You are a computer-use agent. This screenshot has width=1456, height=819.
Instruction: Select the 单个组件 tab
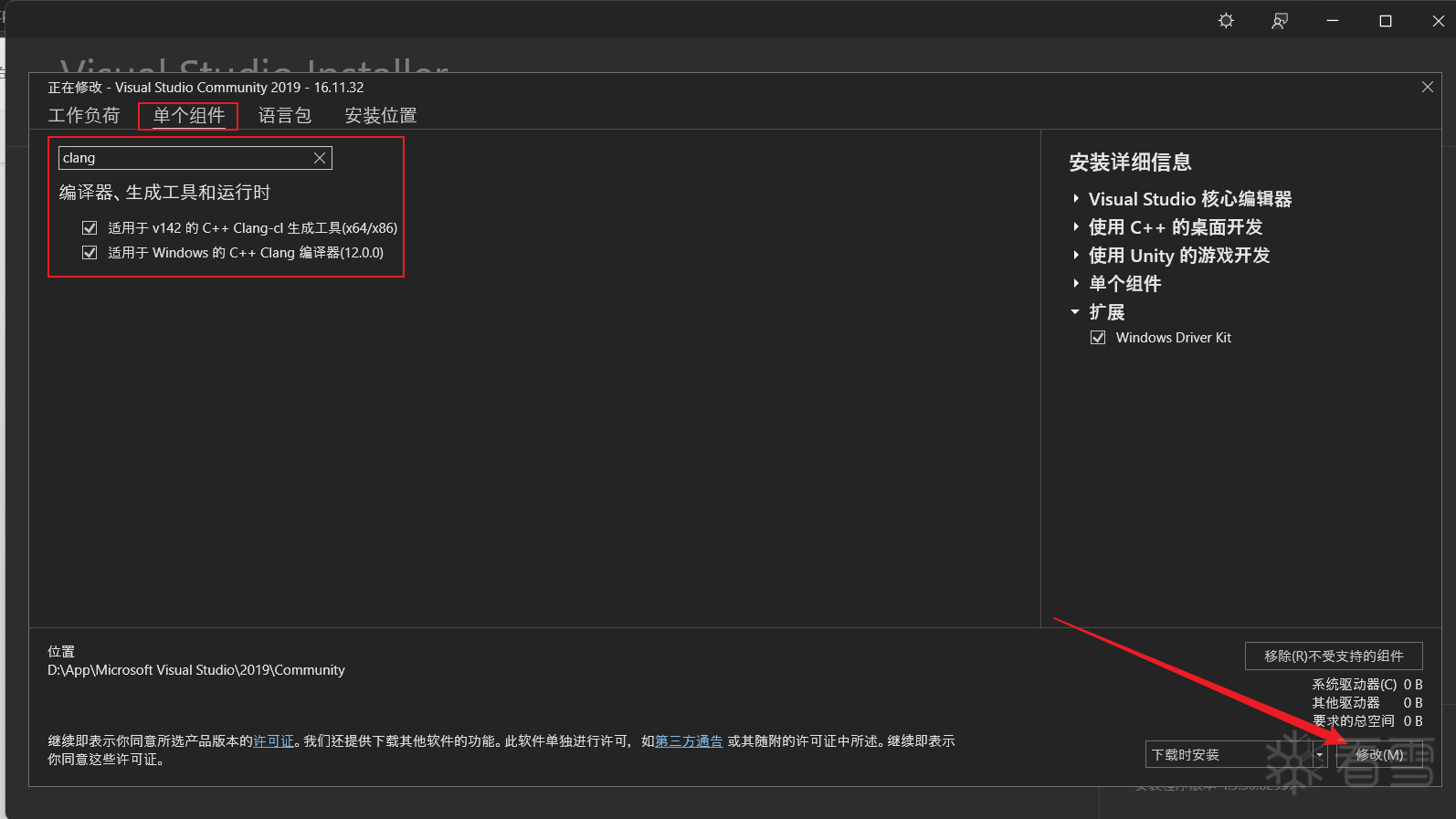pyautogui.click(x=189, y=116)
